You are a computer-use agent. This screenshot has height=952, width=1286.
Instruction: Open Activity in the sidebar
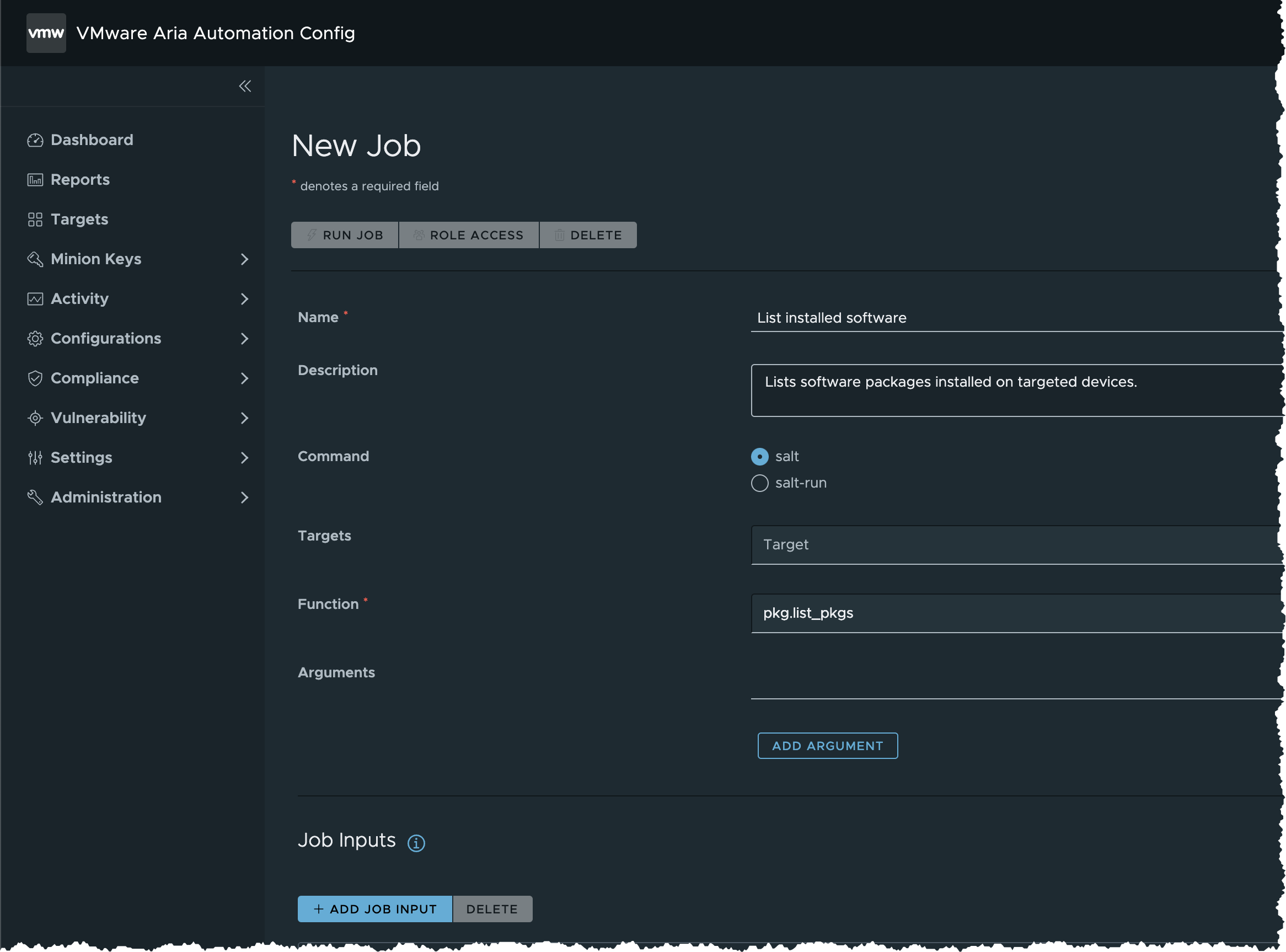click(79, 299)
